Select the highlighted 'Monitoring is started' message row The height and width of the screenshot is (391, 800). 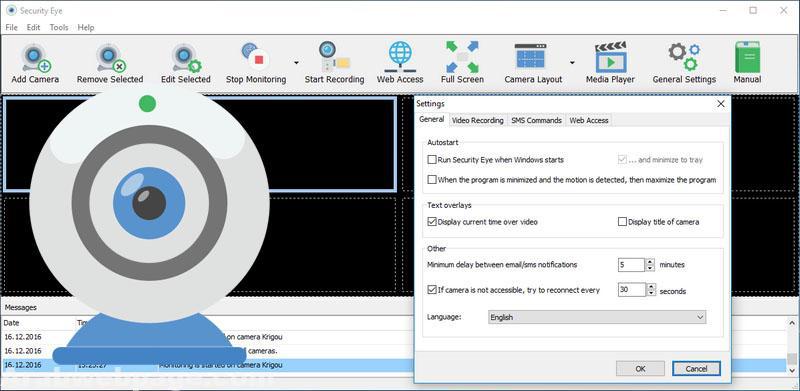(x=393, y=365)
